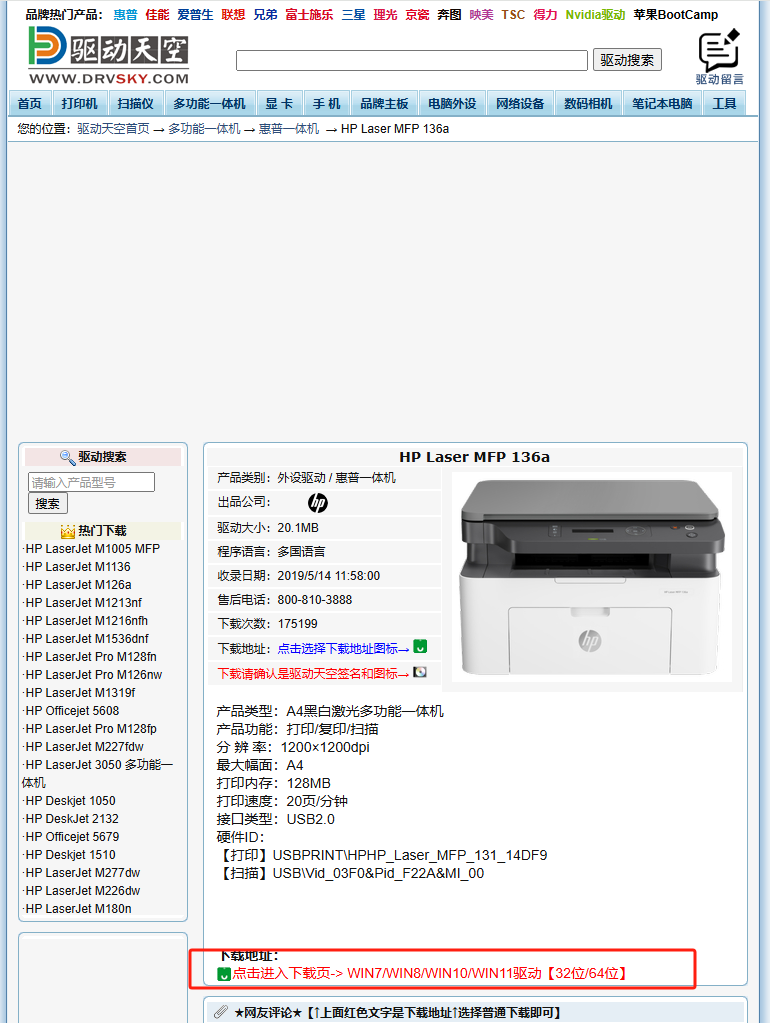Open HP LaserJet M1216nfh link
Image resolution: width=770 pixels, height=1023 pixels.
86,621
